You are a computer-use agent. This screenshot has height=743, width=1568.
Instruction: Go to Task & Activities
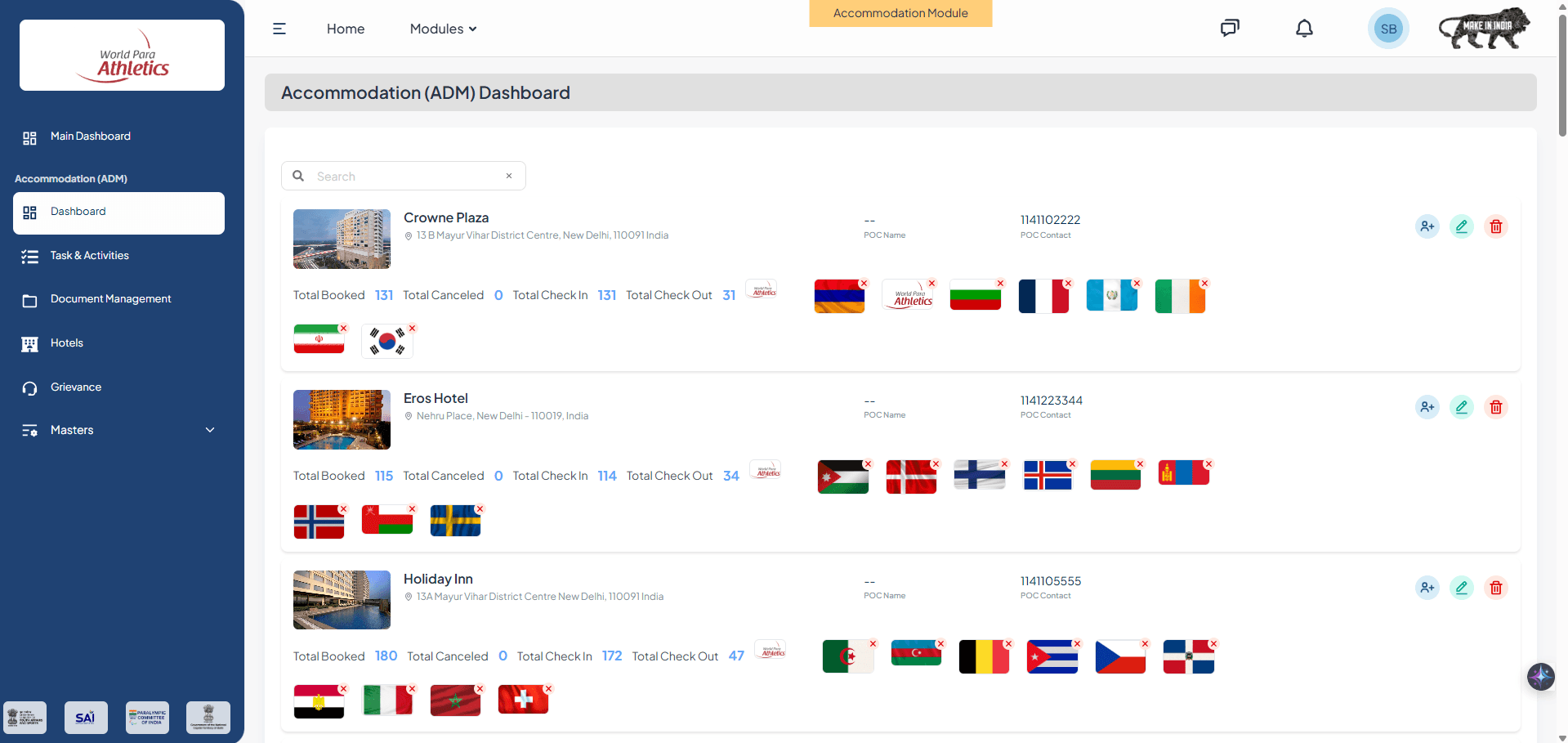point(90,256)
